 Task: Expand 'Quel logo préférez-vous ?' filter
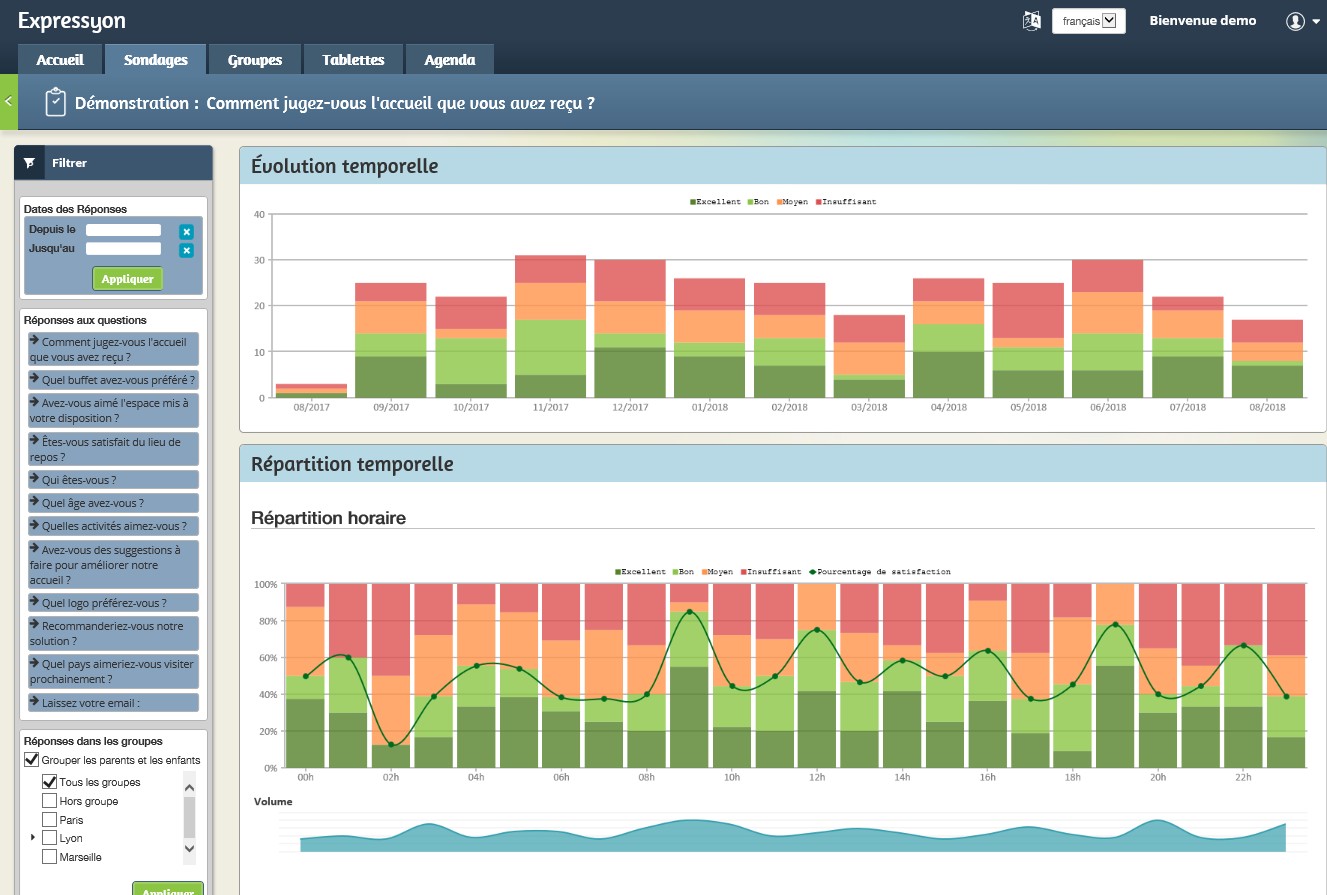113,603
